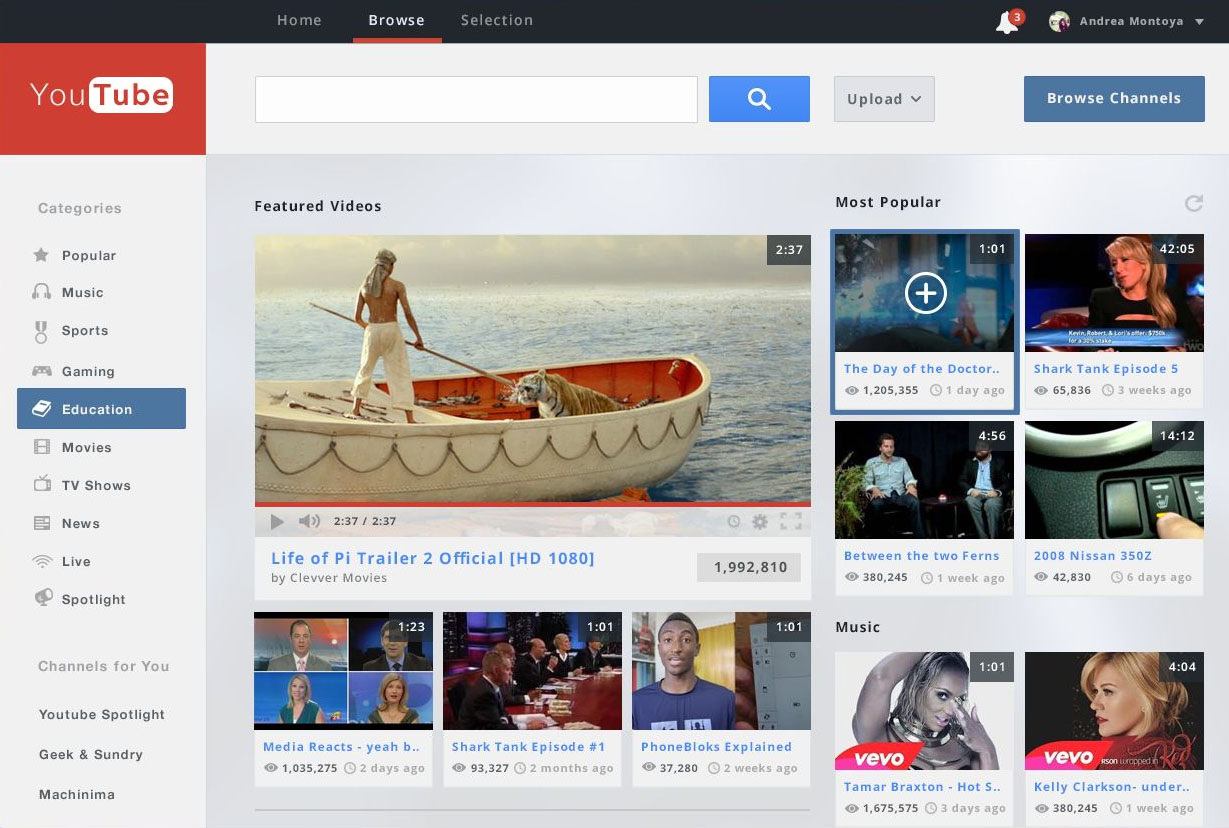Open the notifications bell icon
This screenshot has width=1229, height=828.
pyautogui.click(x=1007, y=22)
